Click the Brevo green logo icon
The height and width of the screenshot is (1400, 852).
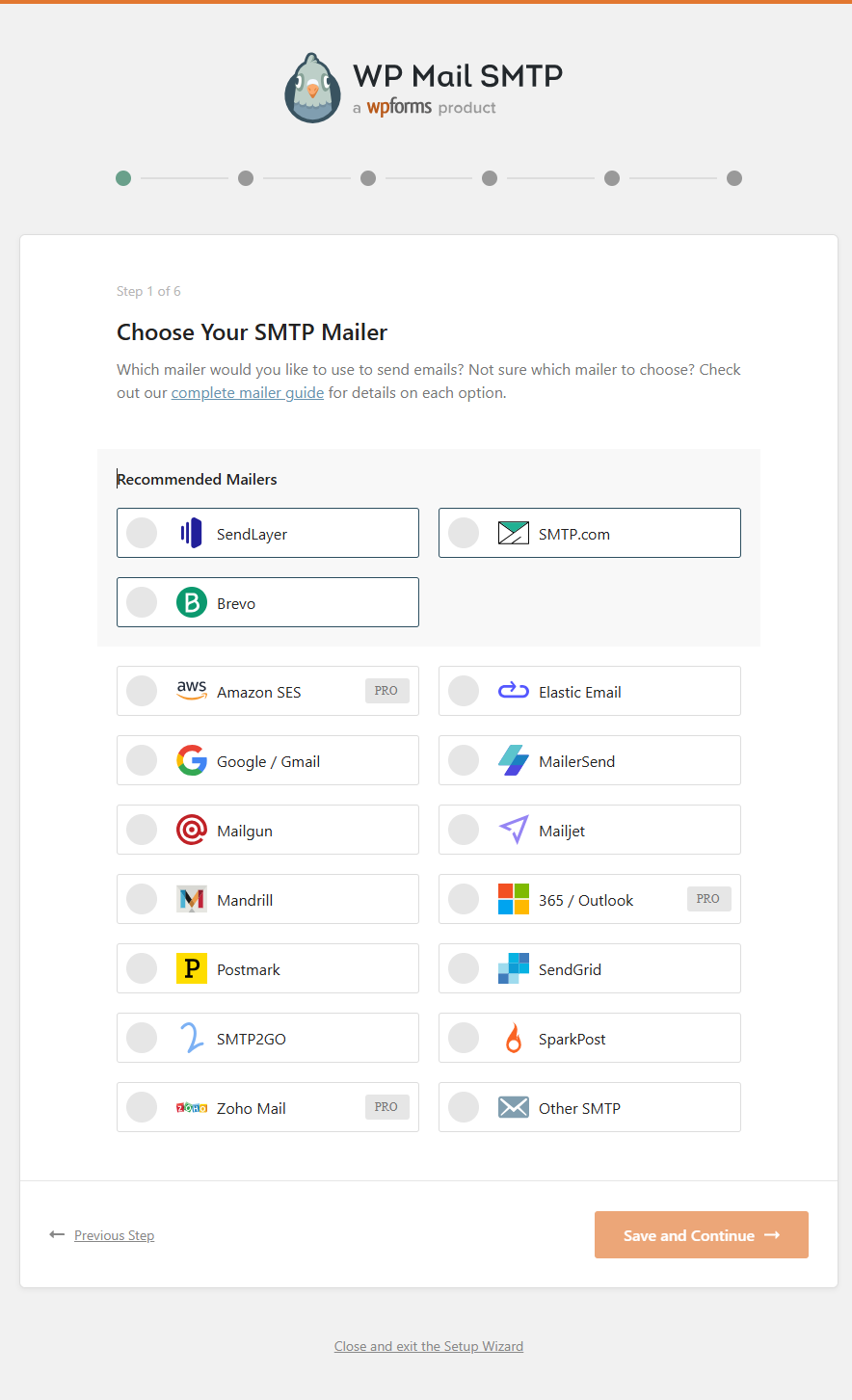tap(191, 602)
